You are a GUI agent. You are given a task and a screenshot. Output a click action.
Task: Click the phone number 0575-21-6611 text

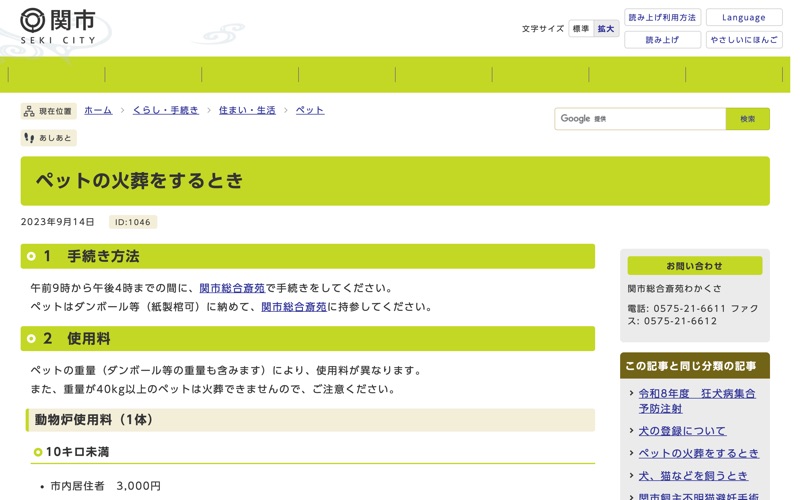pos(689,309)
